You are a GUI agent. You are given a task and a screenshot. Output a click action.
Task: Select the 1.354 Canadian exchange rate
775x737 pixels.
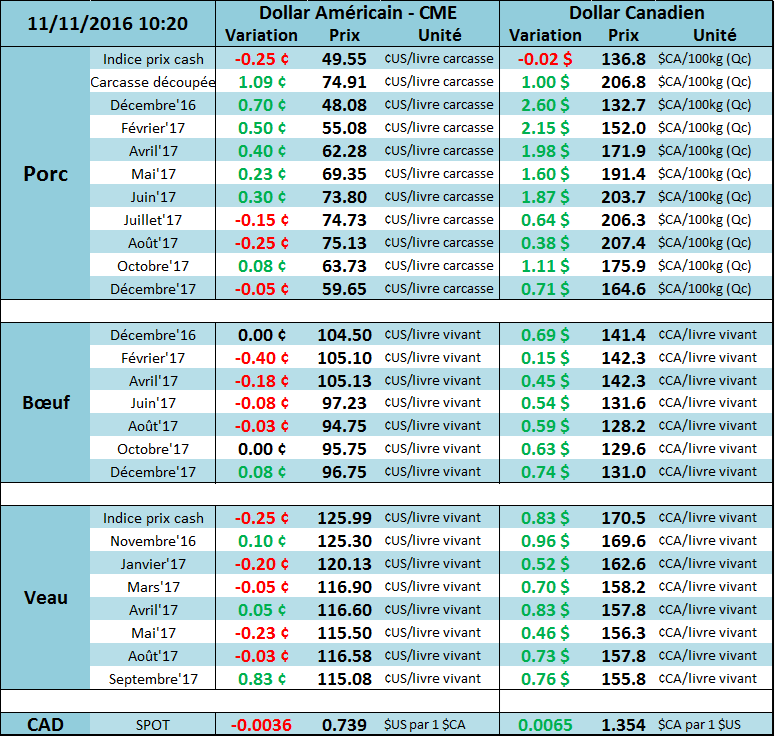click(624, 724)
